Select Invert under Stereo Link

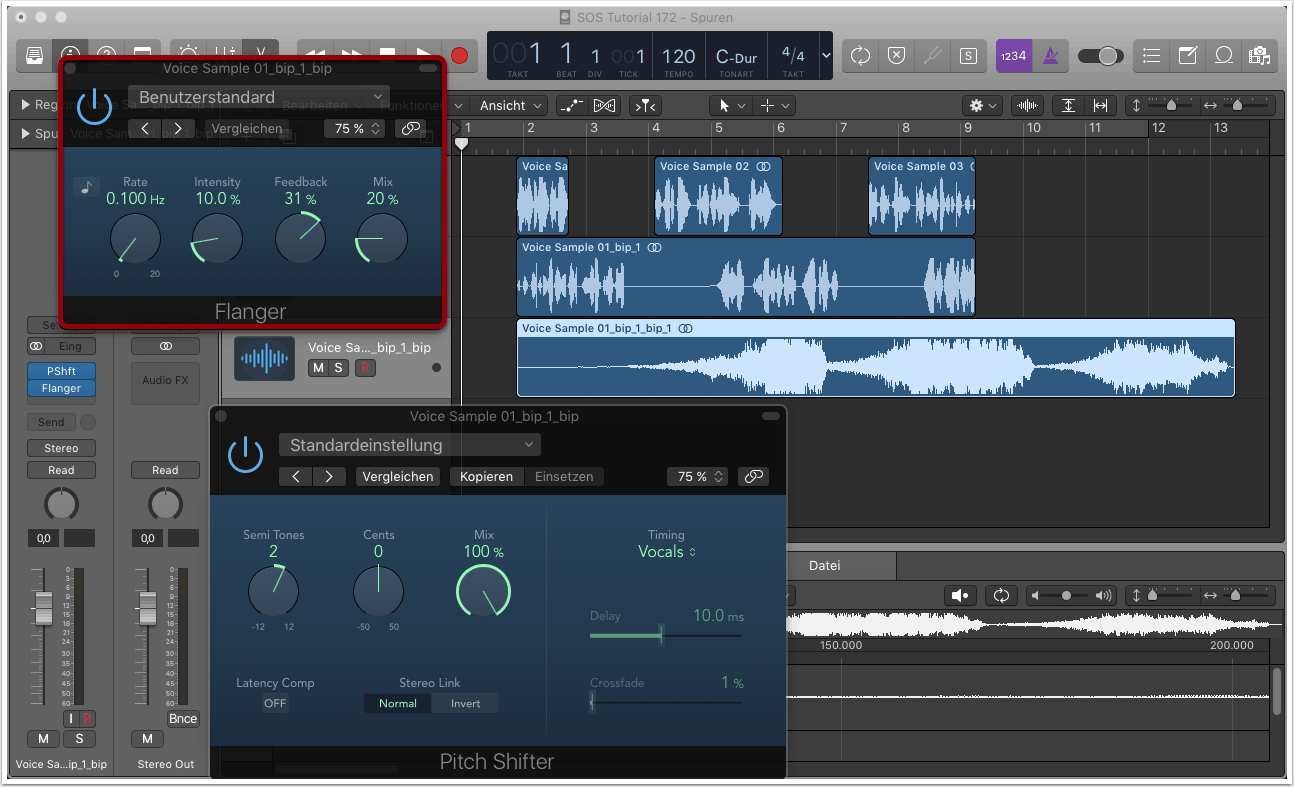465,703
